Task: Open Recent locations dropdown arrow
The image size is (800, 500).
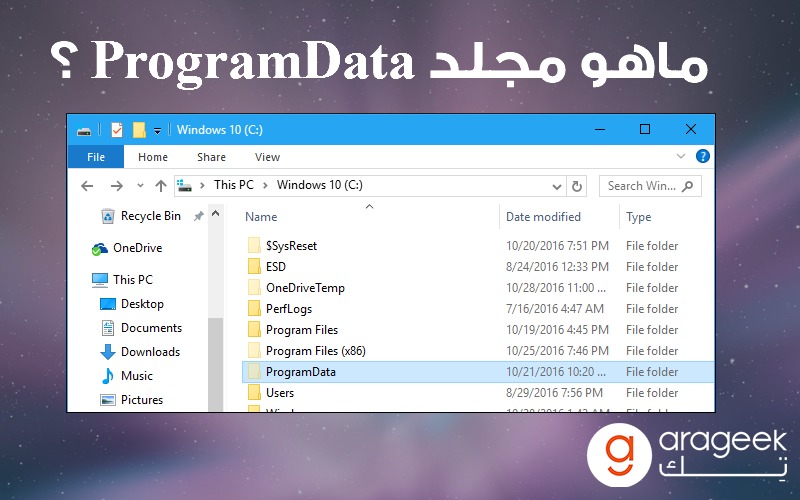Action: point(140,186)
